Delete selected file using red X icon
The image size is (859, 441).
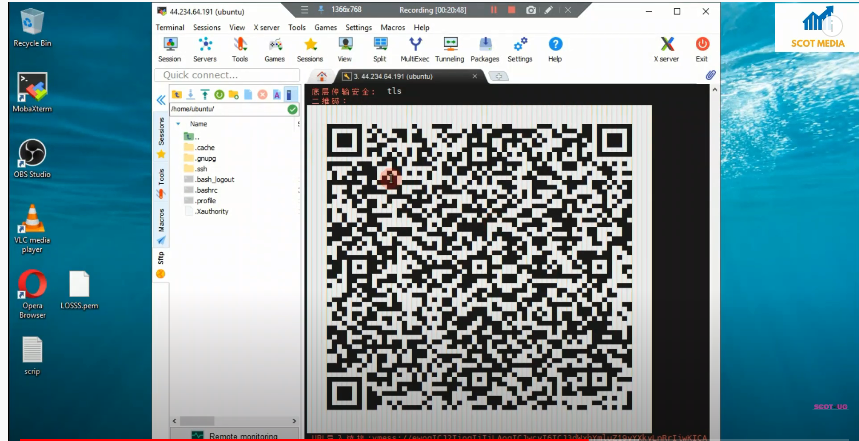click(x=262, y=94)
